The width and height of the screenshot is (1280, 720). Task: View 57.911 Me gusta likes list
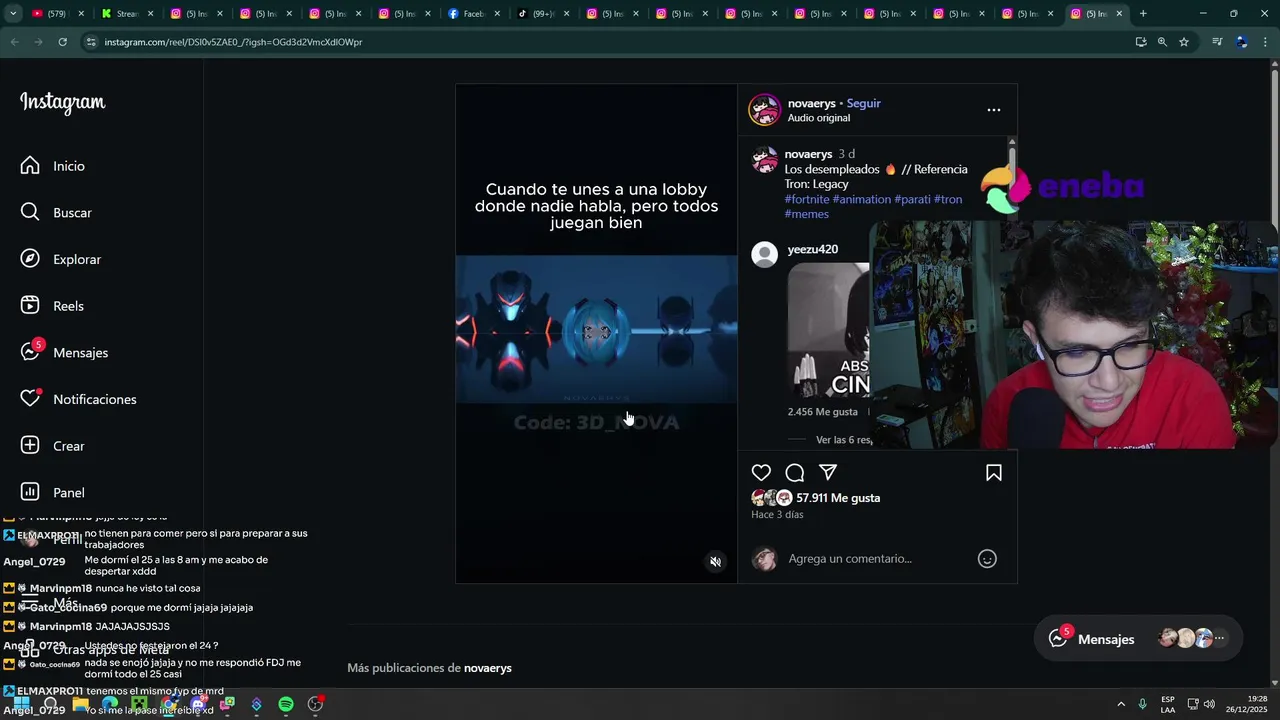coord(838,498)
